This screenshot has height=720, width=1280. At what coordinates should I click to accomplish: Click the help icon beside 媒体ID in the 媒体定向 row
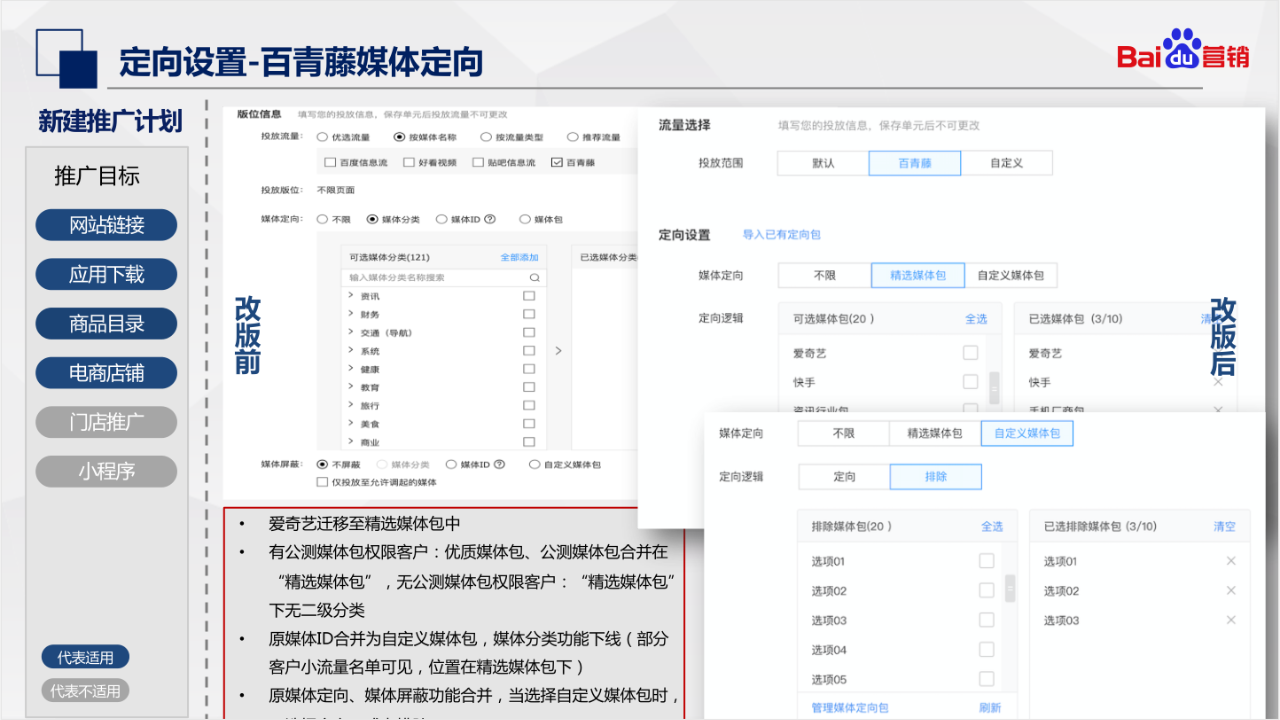[x=490, y=219]
